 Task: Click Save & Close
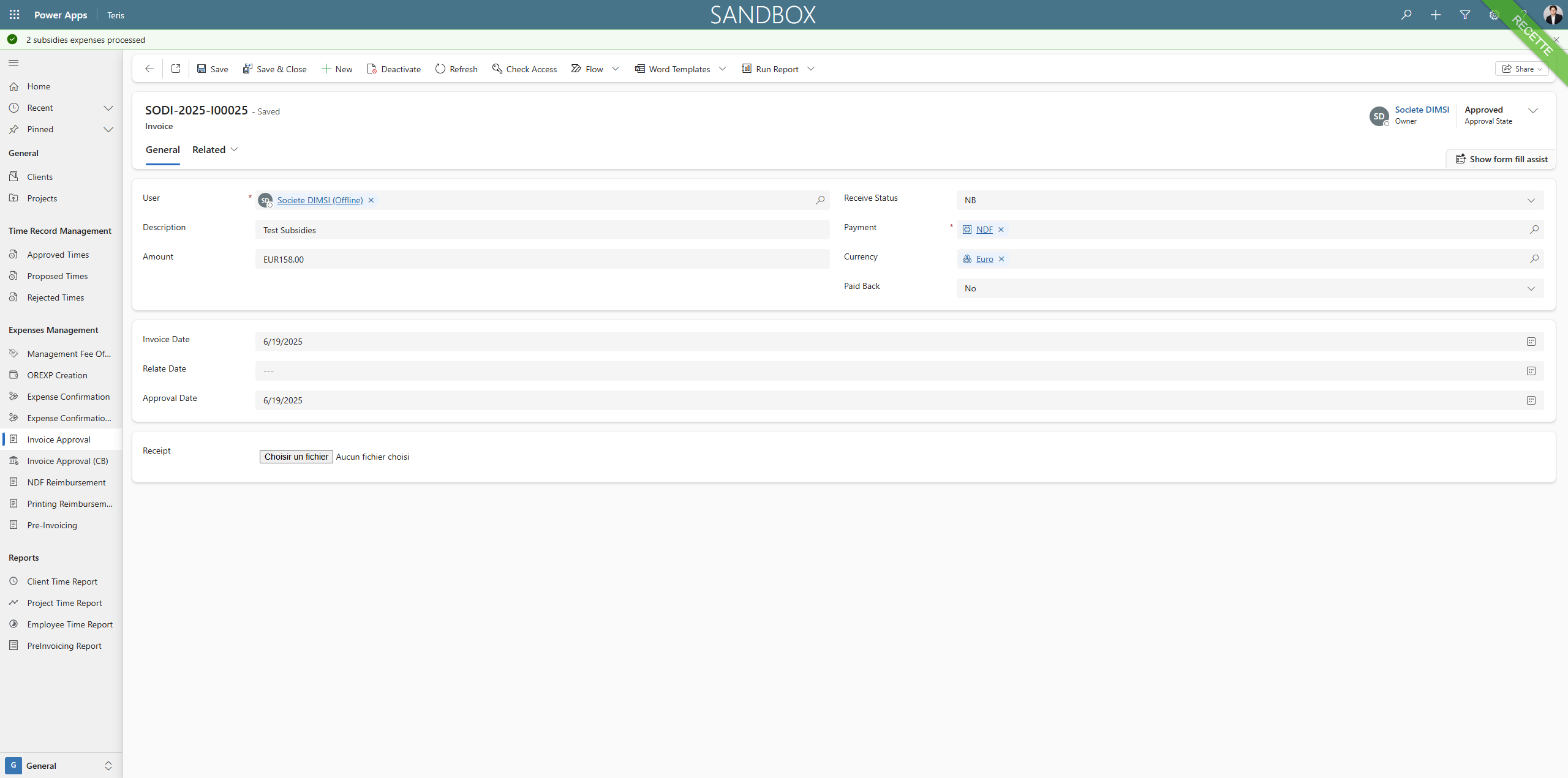[x=274, y=69]
